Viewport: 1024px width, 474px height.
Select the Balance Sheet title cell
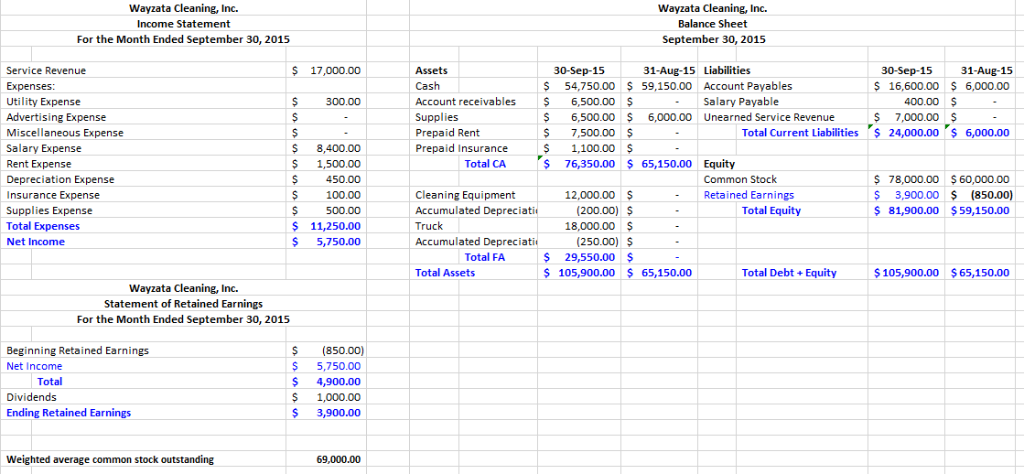pos(712,24)
